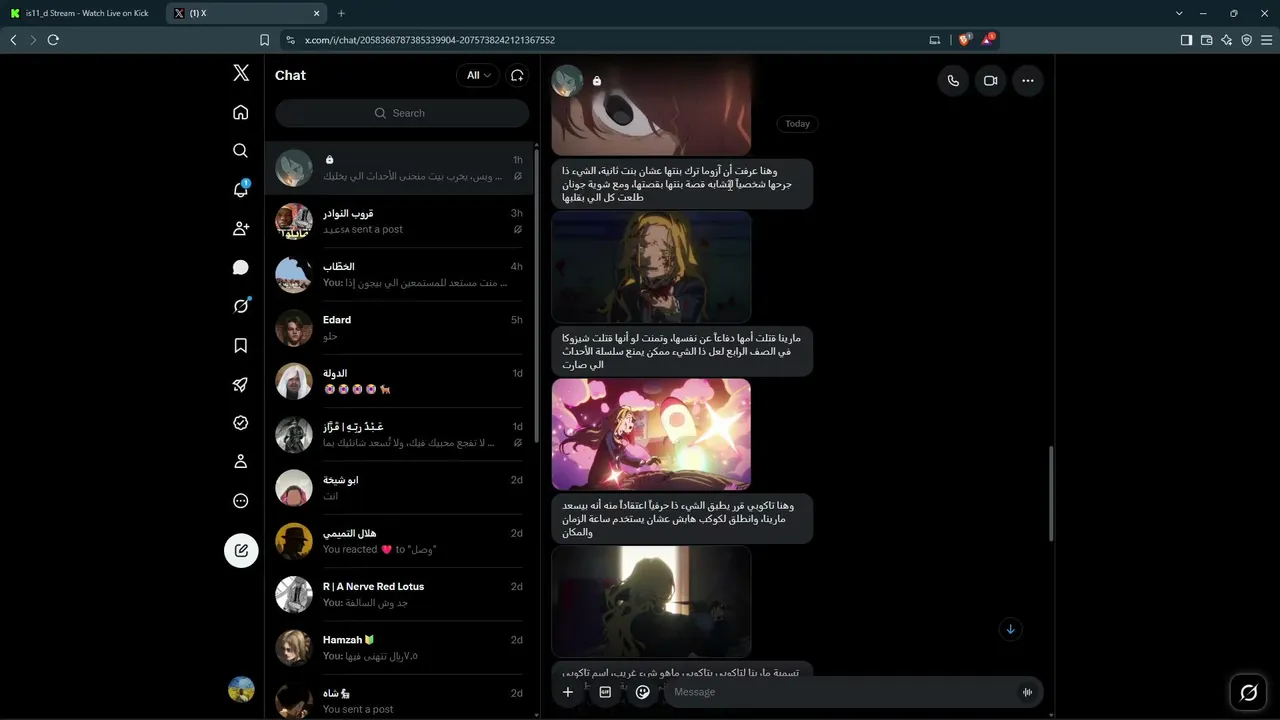Open account avatar at sidebar bottom
The image size is (1280, 720).
241,690
